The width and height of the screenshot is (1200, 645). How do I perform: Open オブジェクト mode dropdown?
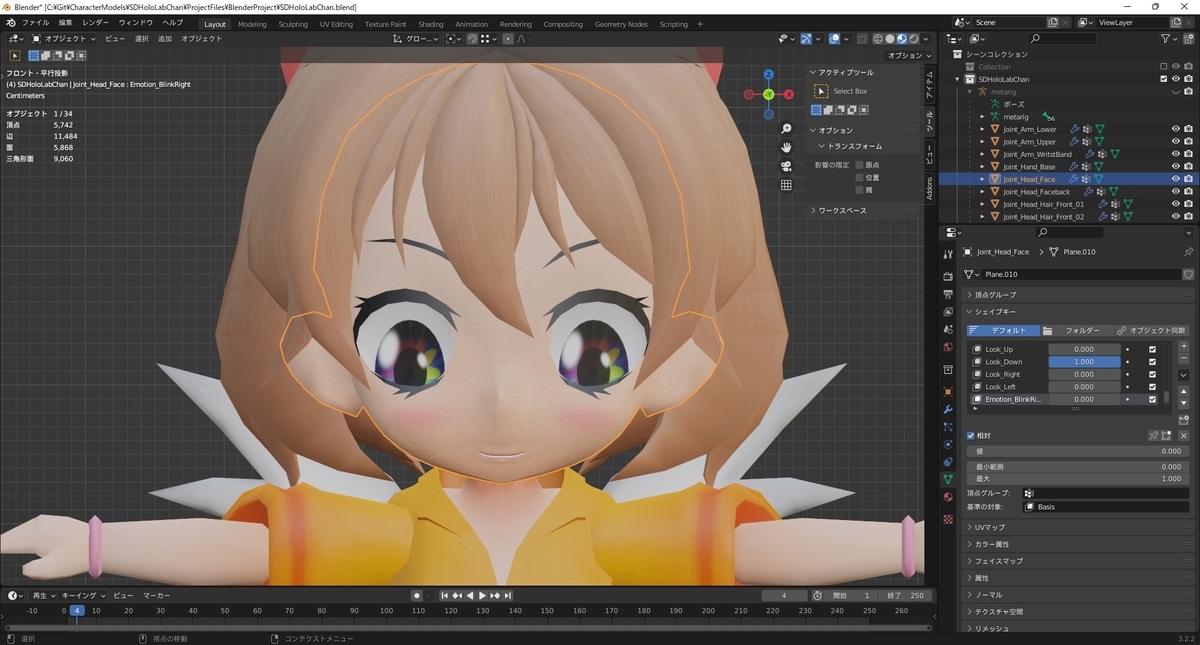(x=64, y=39)
